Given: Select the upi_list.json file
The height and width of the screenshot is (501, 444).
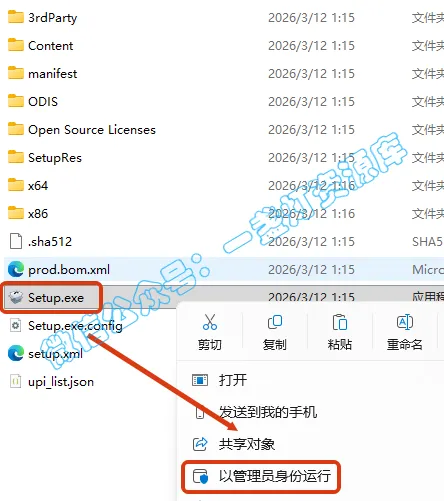Looking at the screenshot, I should coord(61,382).
